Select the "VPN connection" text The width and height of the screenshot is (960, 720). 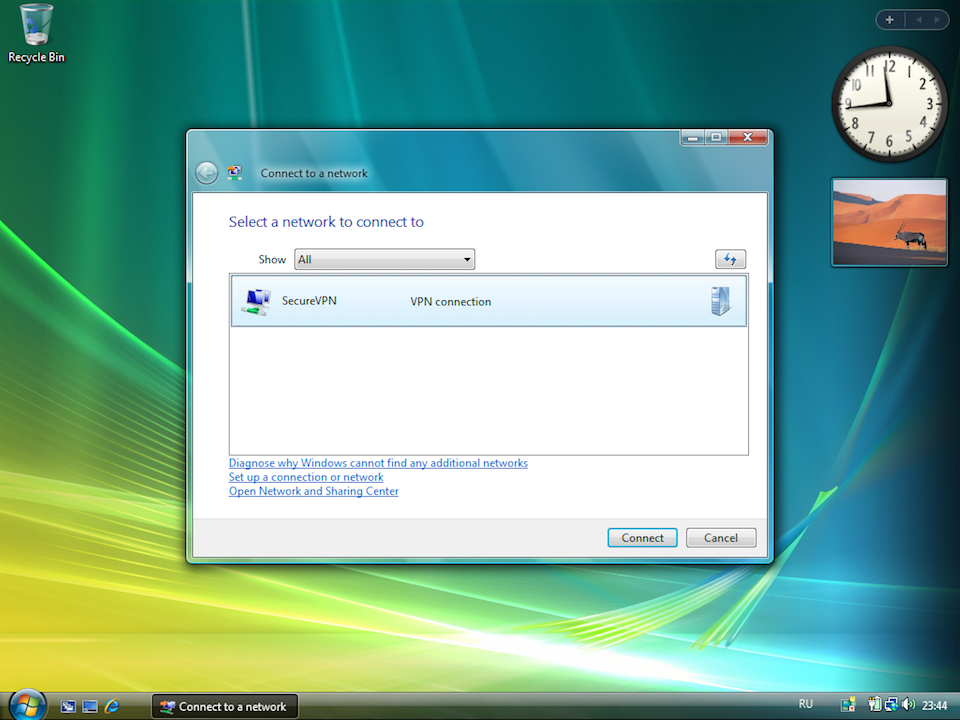point(451,301)
